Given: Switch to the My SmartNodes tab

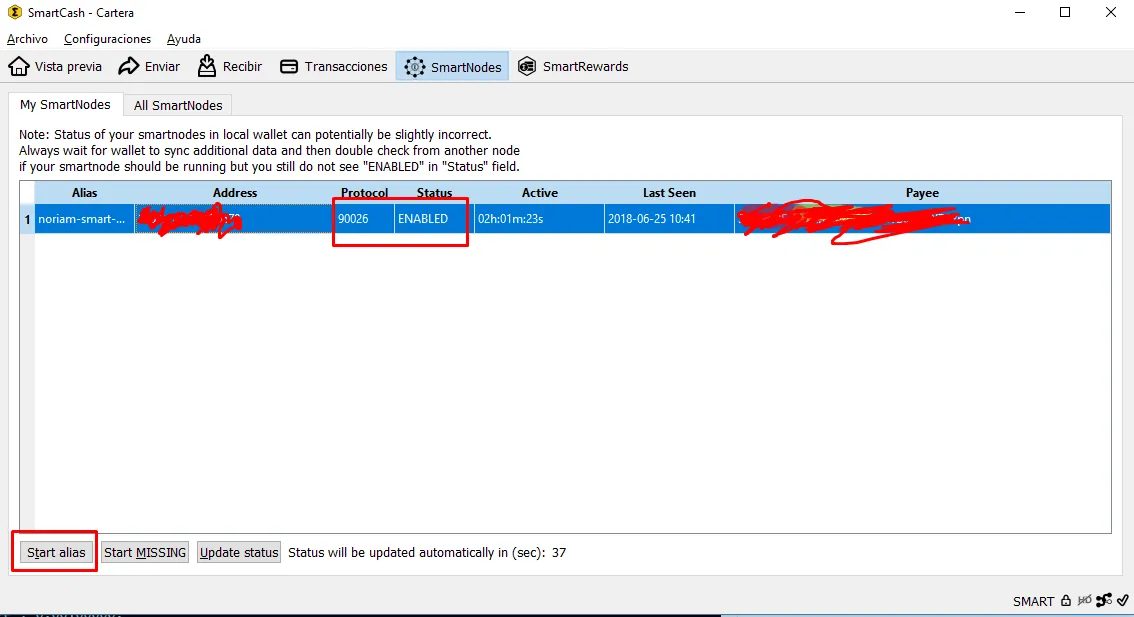Looking at the screenshot, I should [x=65, y=104].
